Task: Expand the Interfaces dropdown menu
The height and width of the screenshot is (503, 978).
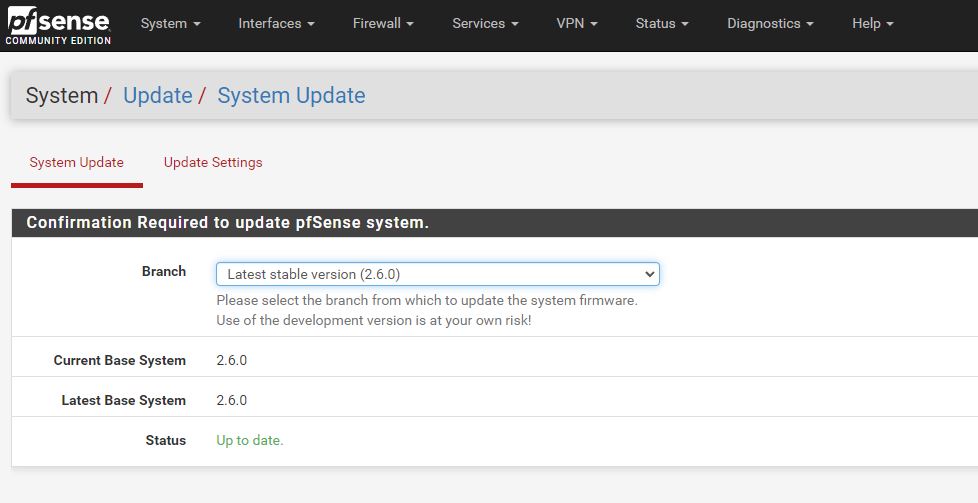Action: coord(276,23)
